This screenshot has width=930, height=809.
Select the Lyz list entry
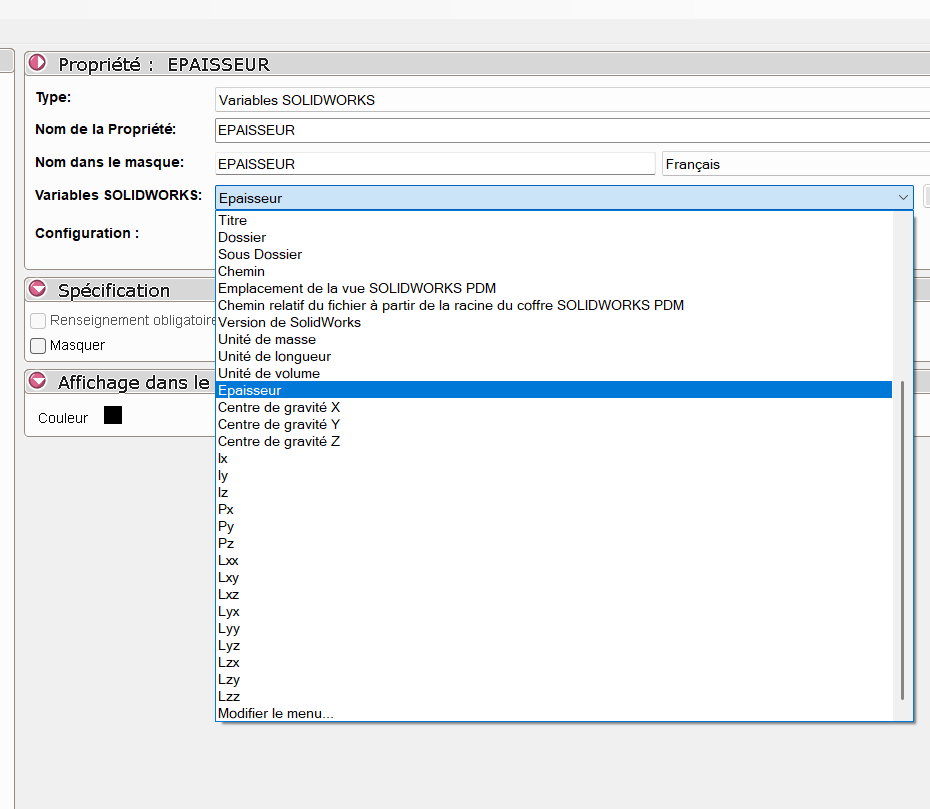[x=554, y=645]
